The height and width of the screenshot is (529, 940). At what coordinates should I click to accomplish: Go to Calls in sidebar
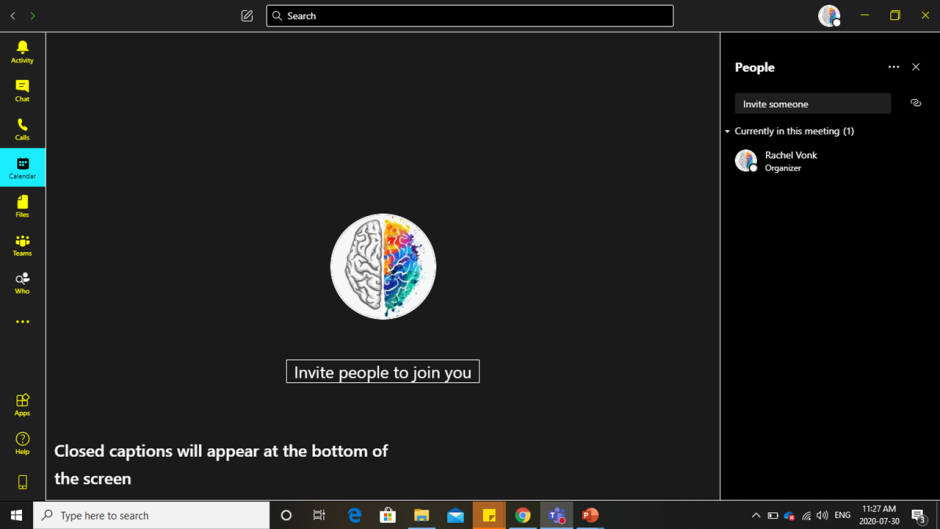(x=22, y=129)
